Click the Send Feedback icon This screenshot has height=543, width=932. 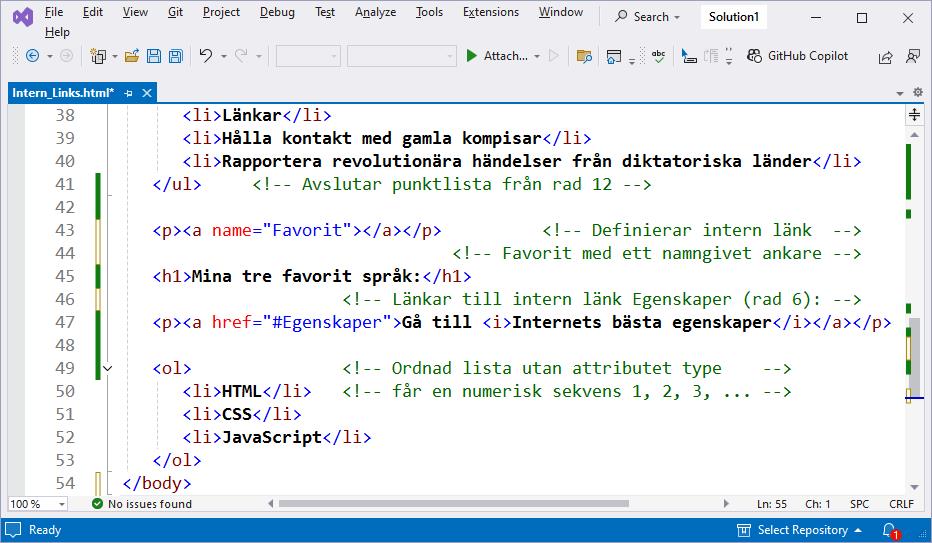tap(912, 57)
